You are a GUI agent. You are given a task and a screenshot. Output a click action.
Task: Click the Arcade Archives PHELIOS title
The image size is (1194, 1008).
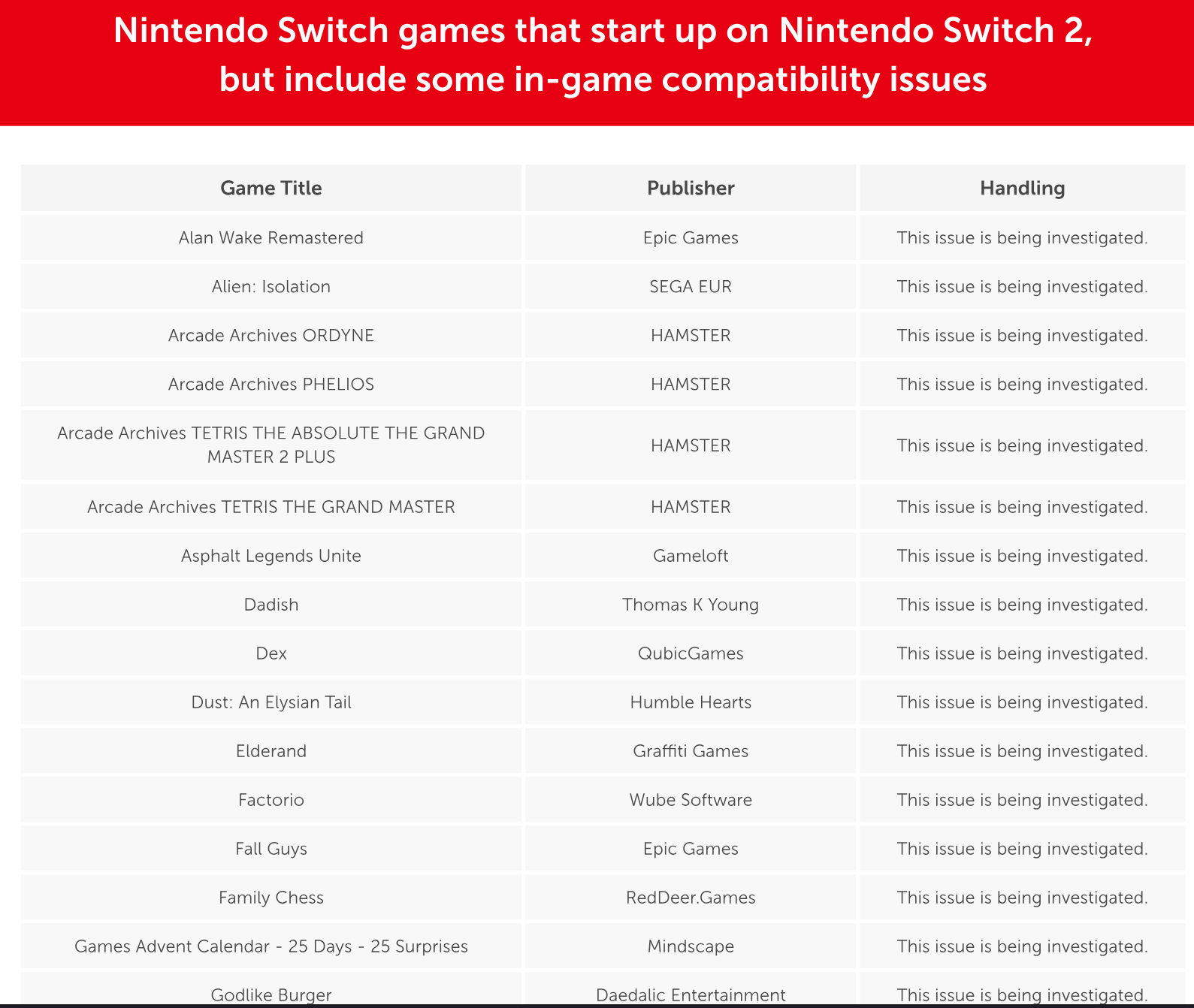(x=271, y=385)
